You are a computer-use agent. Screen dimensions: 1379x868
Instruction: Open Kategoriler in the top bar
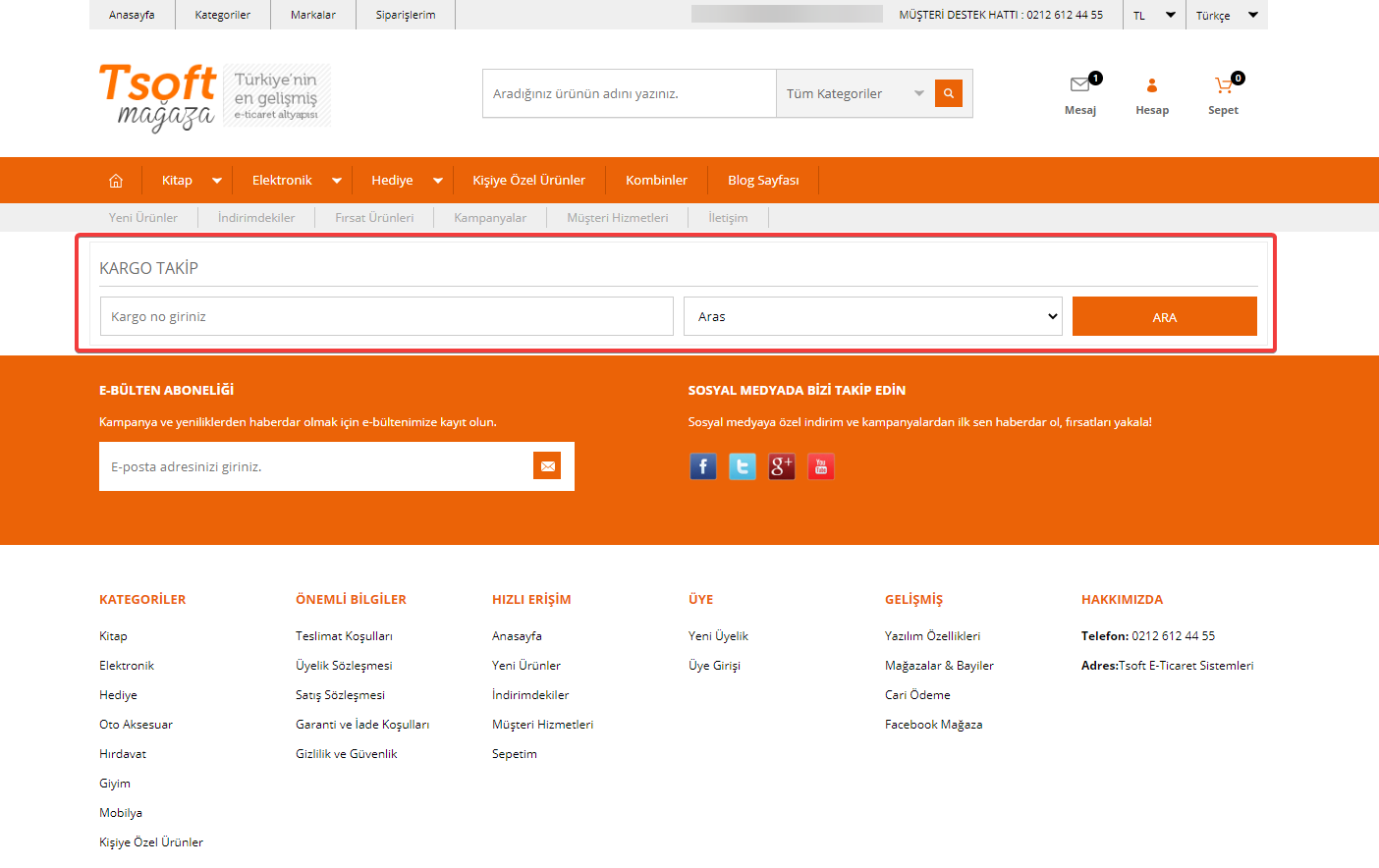223,15
